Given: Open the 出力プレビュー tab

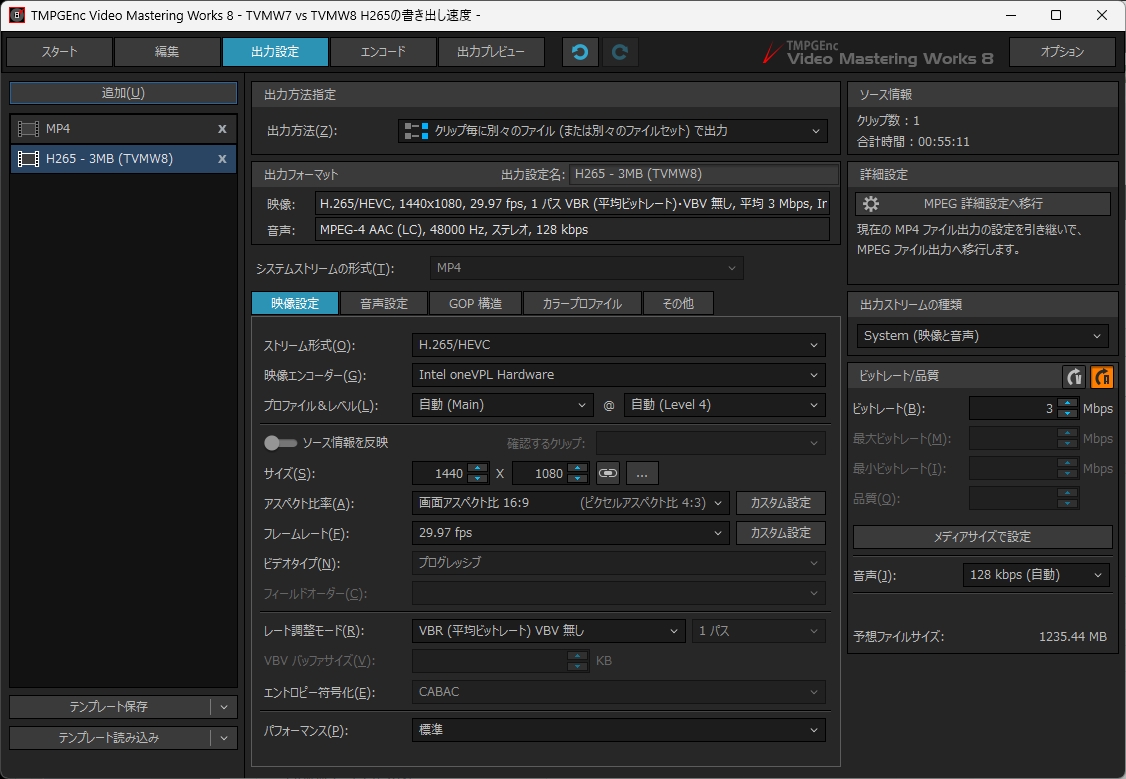Looking at the screenshot, I should [x=491, y=52].
